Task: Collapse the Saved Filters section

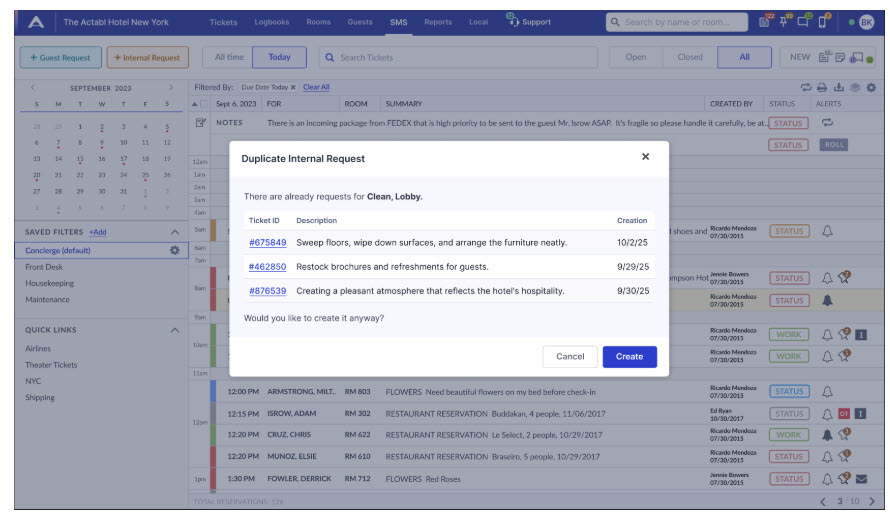Action: tap(175, 232)
